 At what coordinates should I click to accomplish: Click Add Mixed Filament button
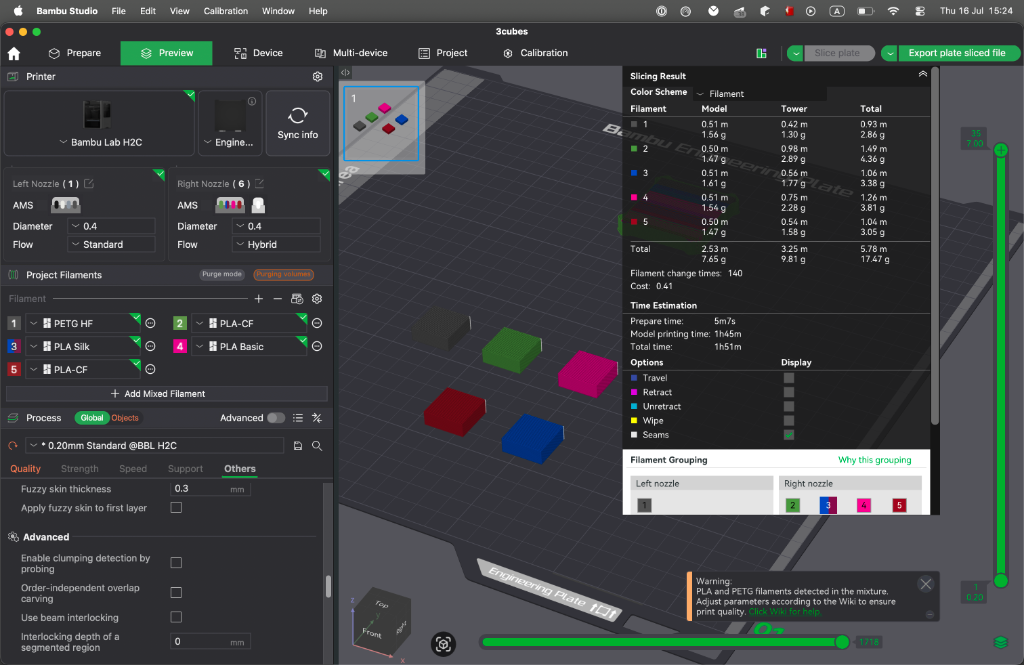tap(167, 394)
